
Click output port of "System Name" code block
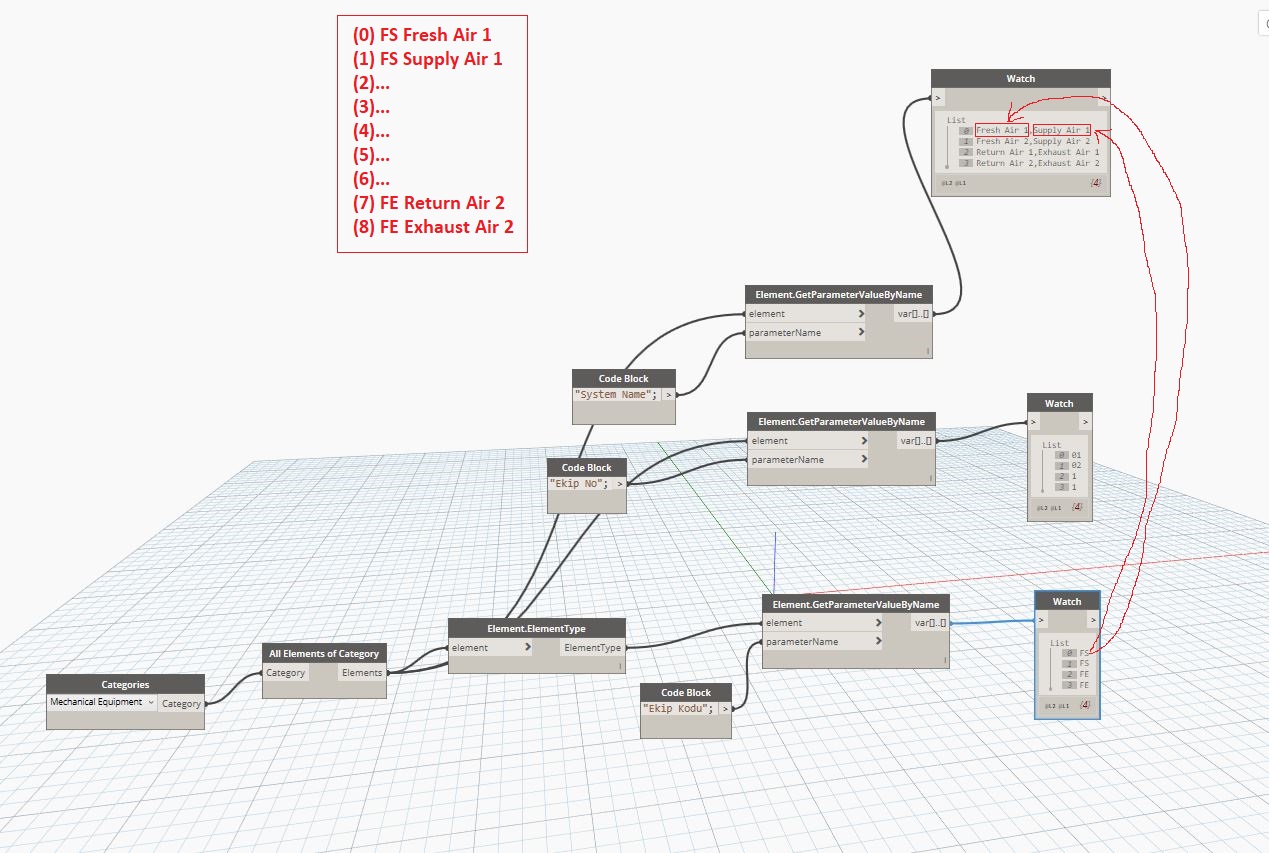(669, 394)
